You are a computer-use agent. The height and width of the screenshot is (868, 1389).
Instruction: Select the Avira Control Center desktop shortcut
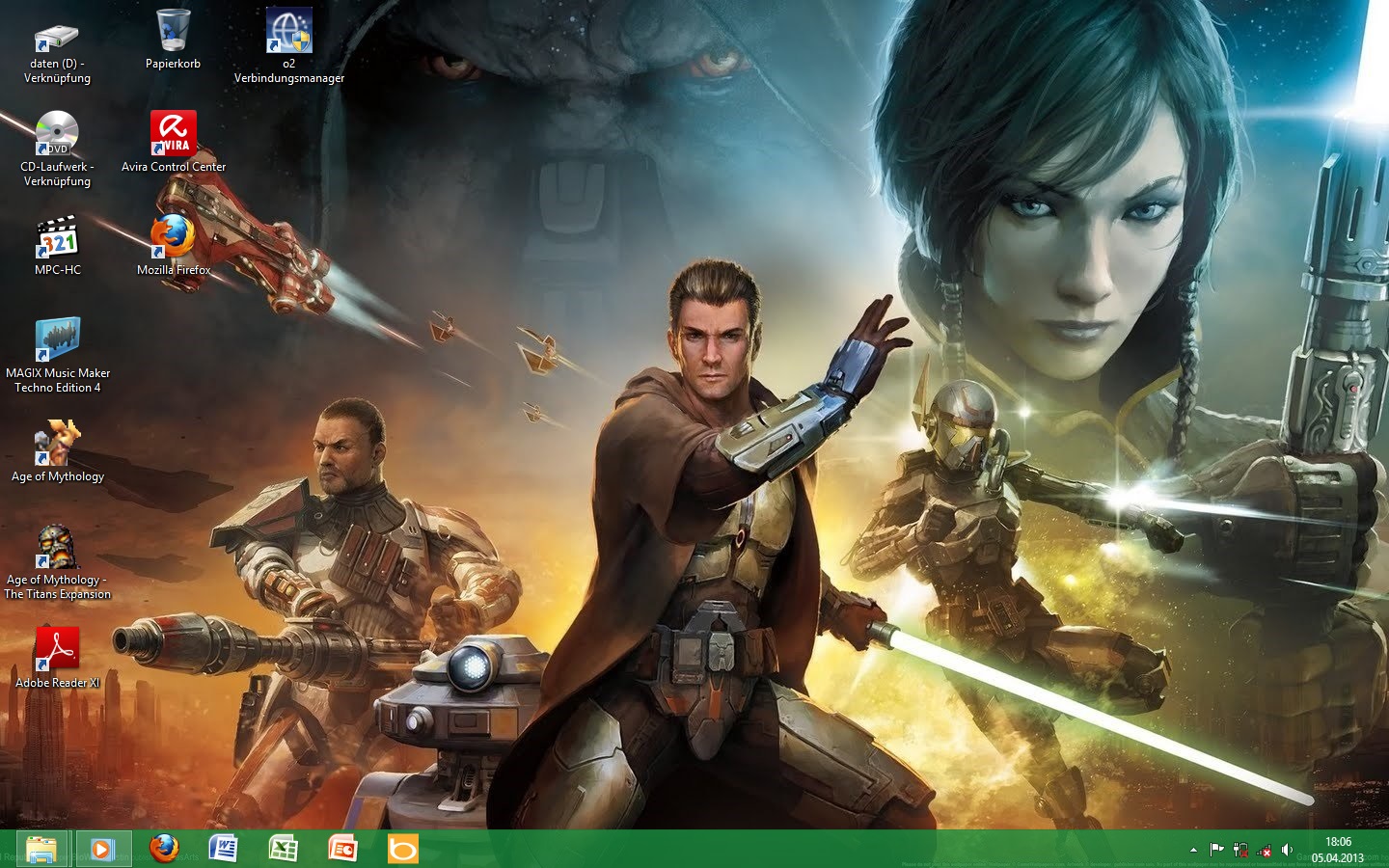click(x=174, y=135)
